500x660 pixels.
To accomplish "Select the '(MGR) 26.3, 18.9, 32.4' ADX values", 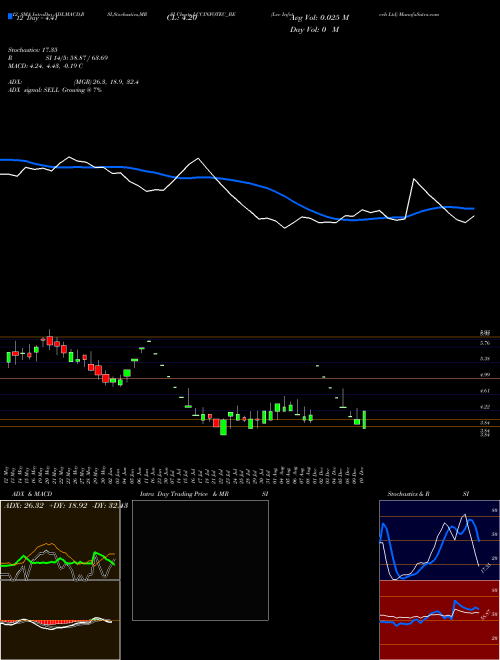I will click(x=106, y=82).
